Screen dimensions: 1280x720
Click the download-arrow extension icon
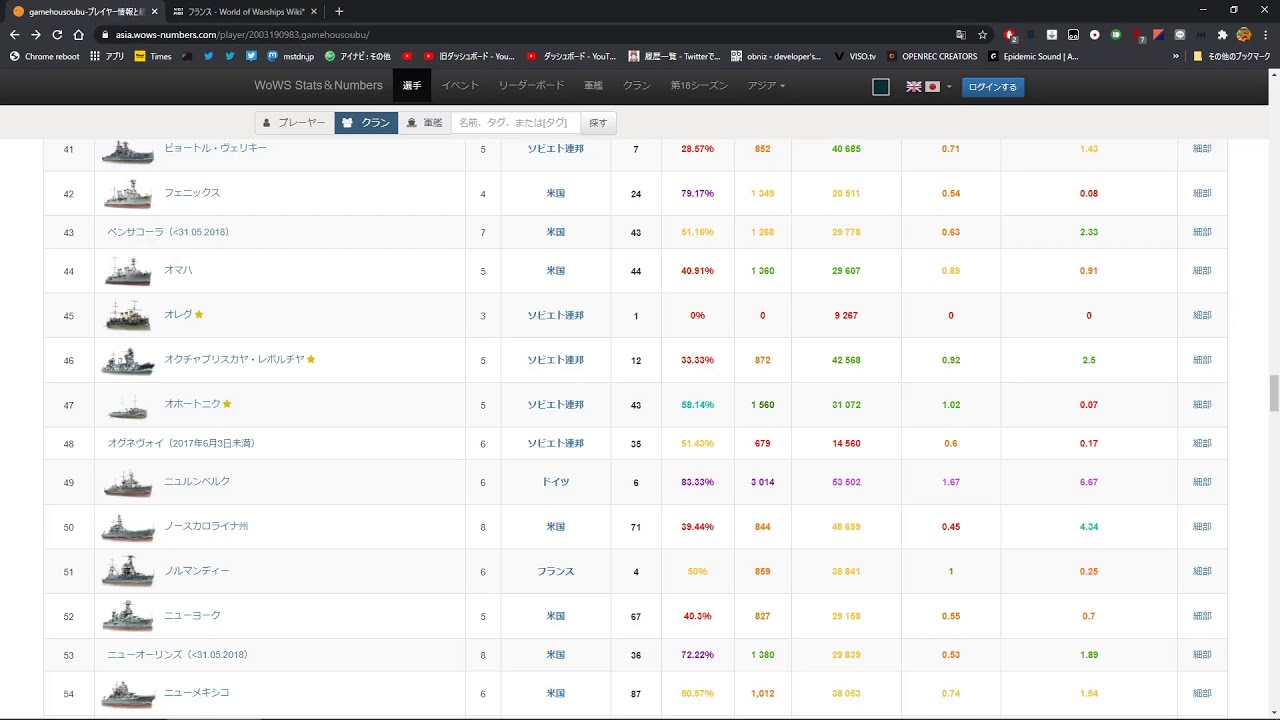[x=1052, y=34]
